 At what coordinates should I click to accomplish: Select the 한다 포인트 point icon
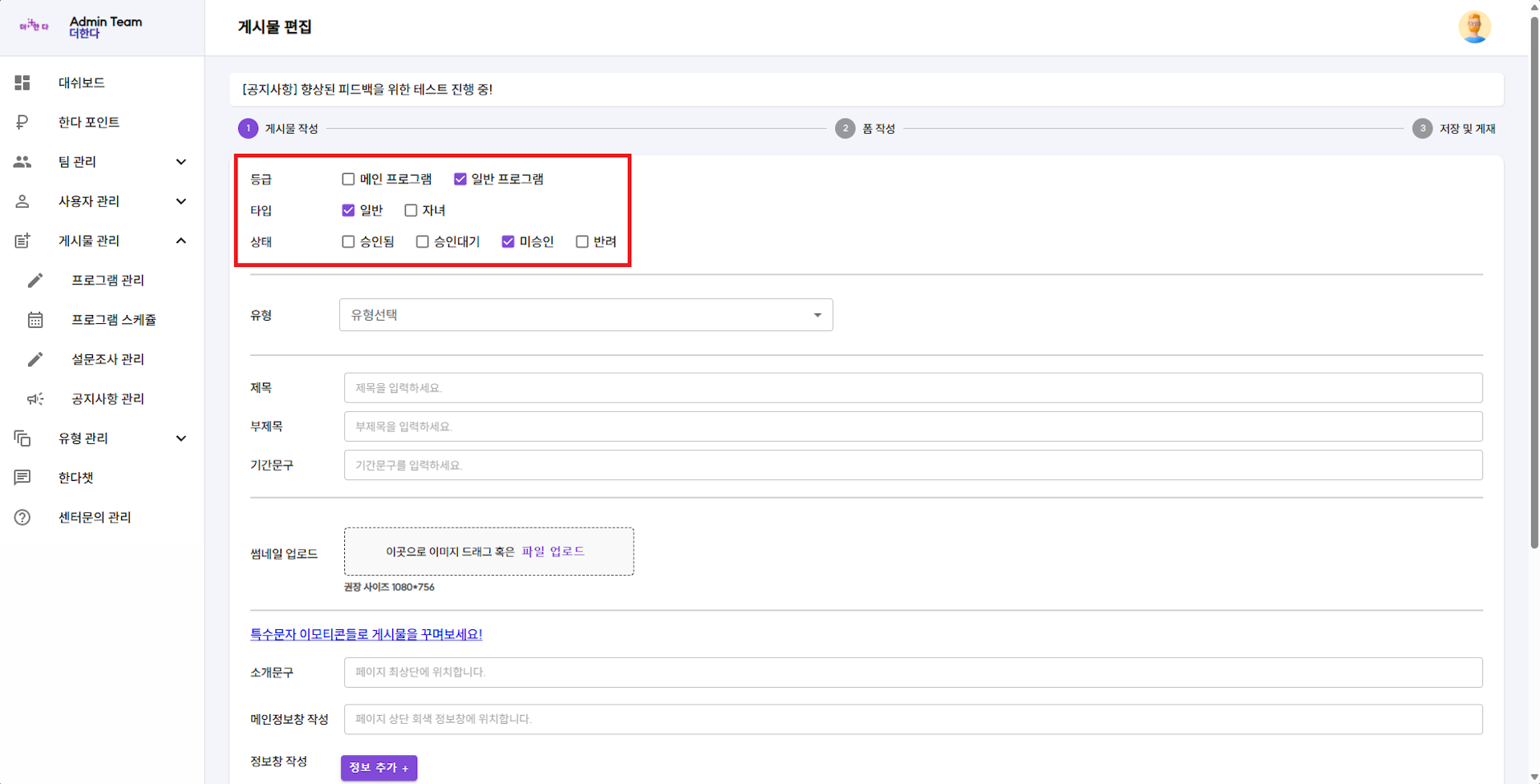pyautogui.click(x=22, y=122)
